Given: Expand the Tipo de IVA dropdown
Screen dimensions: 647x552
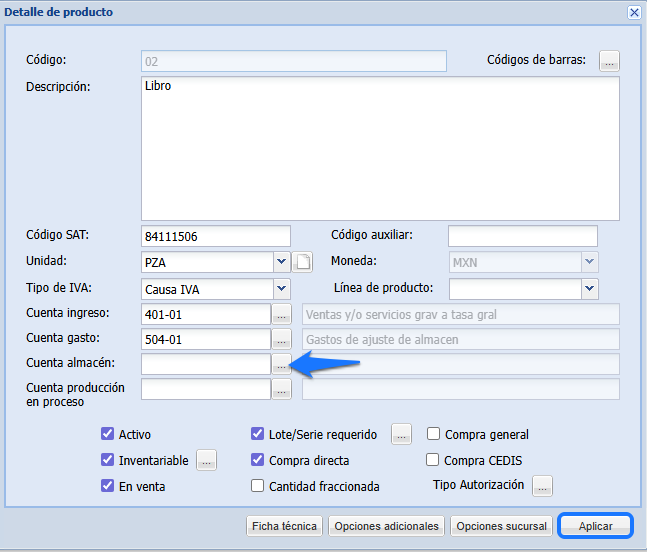Looking at the screenshot, I should pyautogui.click(x=281, y=289).
